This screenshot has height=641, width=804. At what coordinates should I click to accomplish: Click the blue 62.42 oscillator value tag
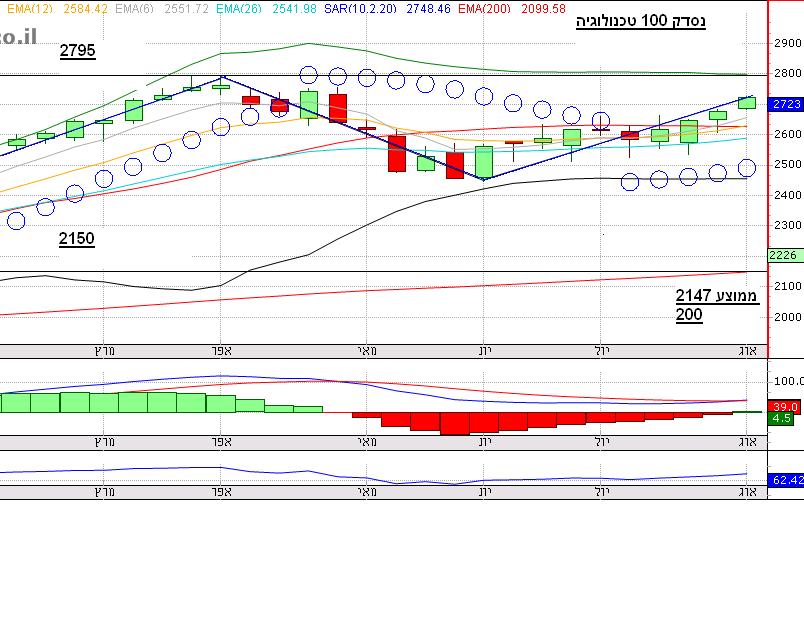(783, 481)
